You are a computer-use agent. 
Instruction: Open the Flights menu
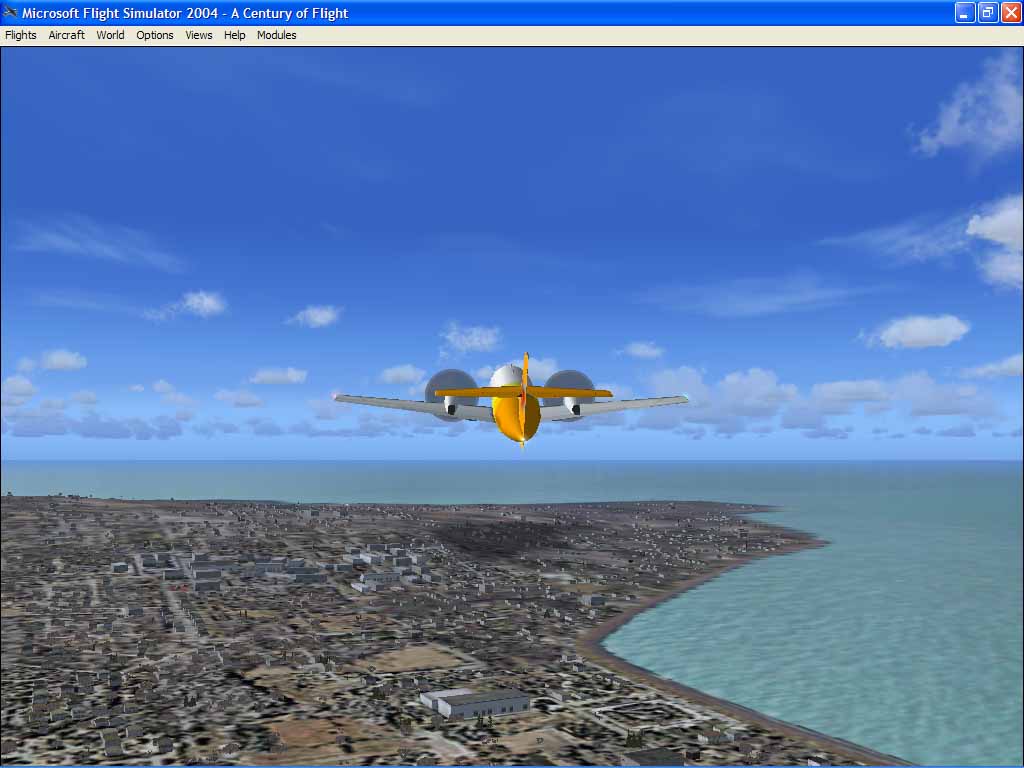tap(21, 35)
